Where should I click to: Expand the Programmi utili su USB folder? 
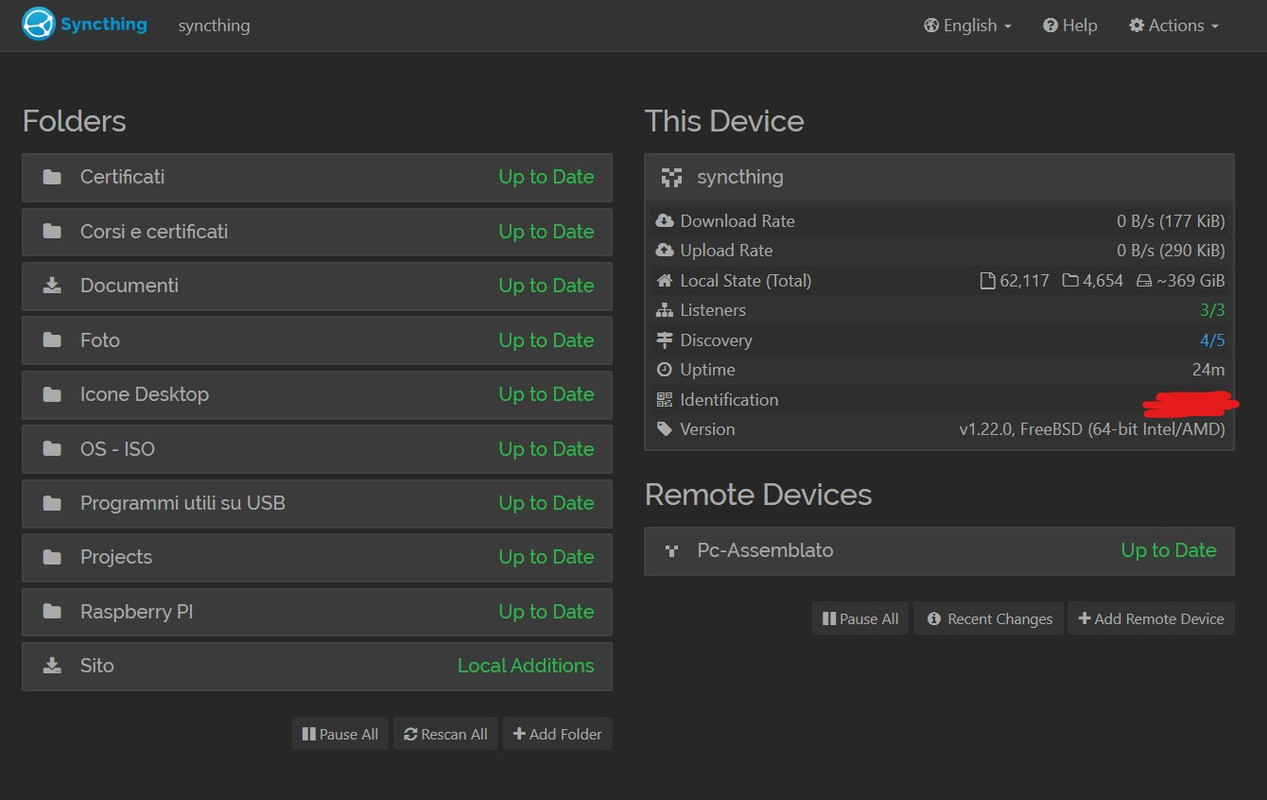tap(317, 504)
